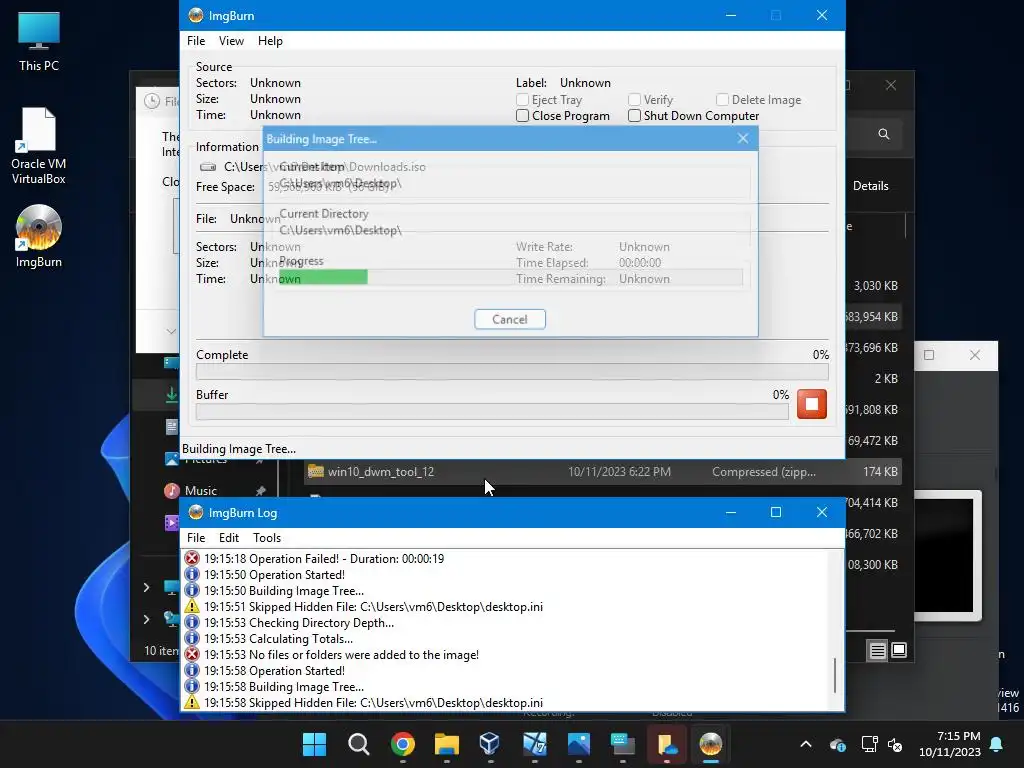Click the Building Image Tree progress bar
This screenshot has width=1024, height=768.
click(510, 277)
